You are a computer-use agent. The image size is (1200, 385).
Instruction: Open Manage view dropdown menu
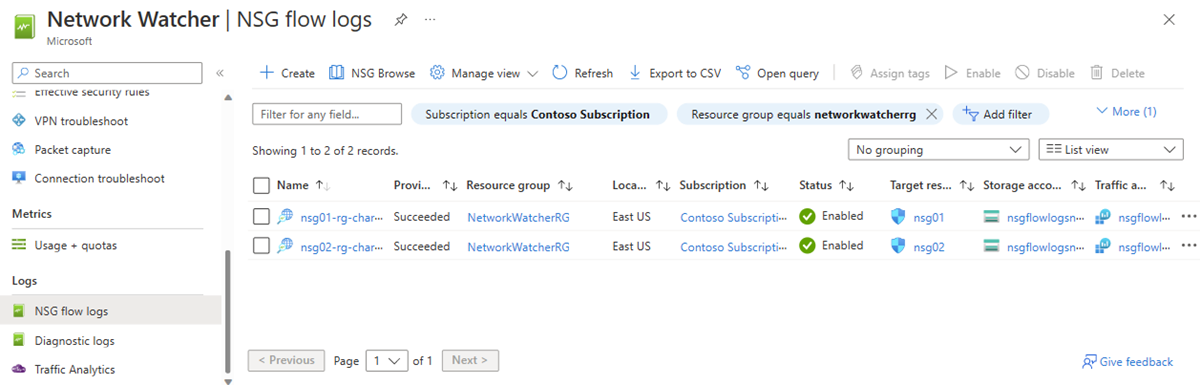point(484,73)
